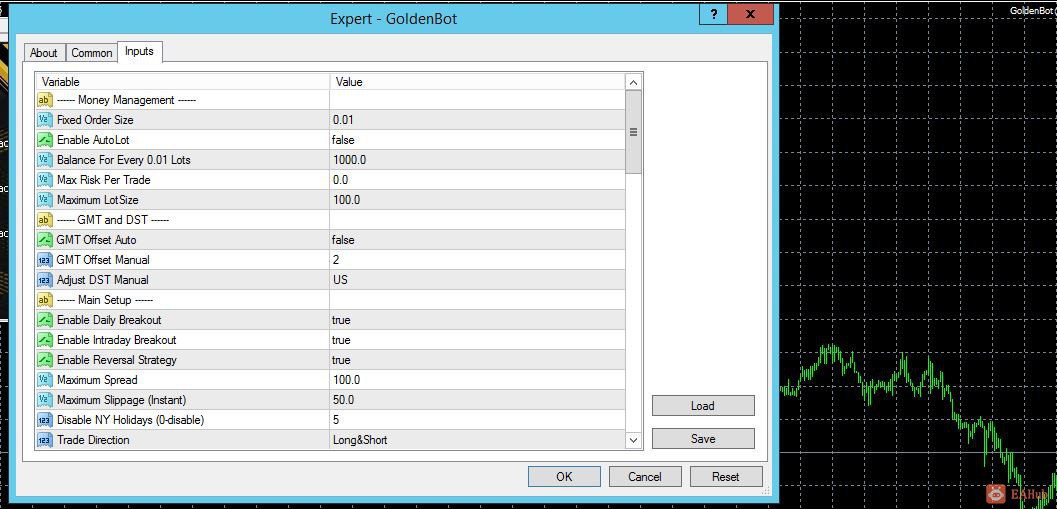
Task: Click the icon for Enable Daily Breakout
Action: [x=44, y=320]
